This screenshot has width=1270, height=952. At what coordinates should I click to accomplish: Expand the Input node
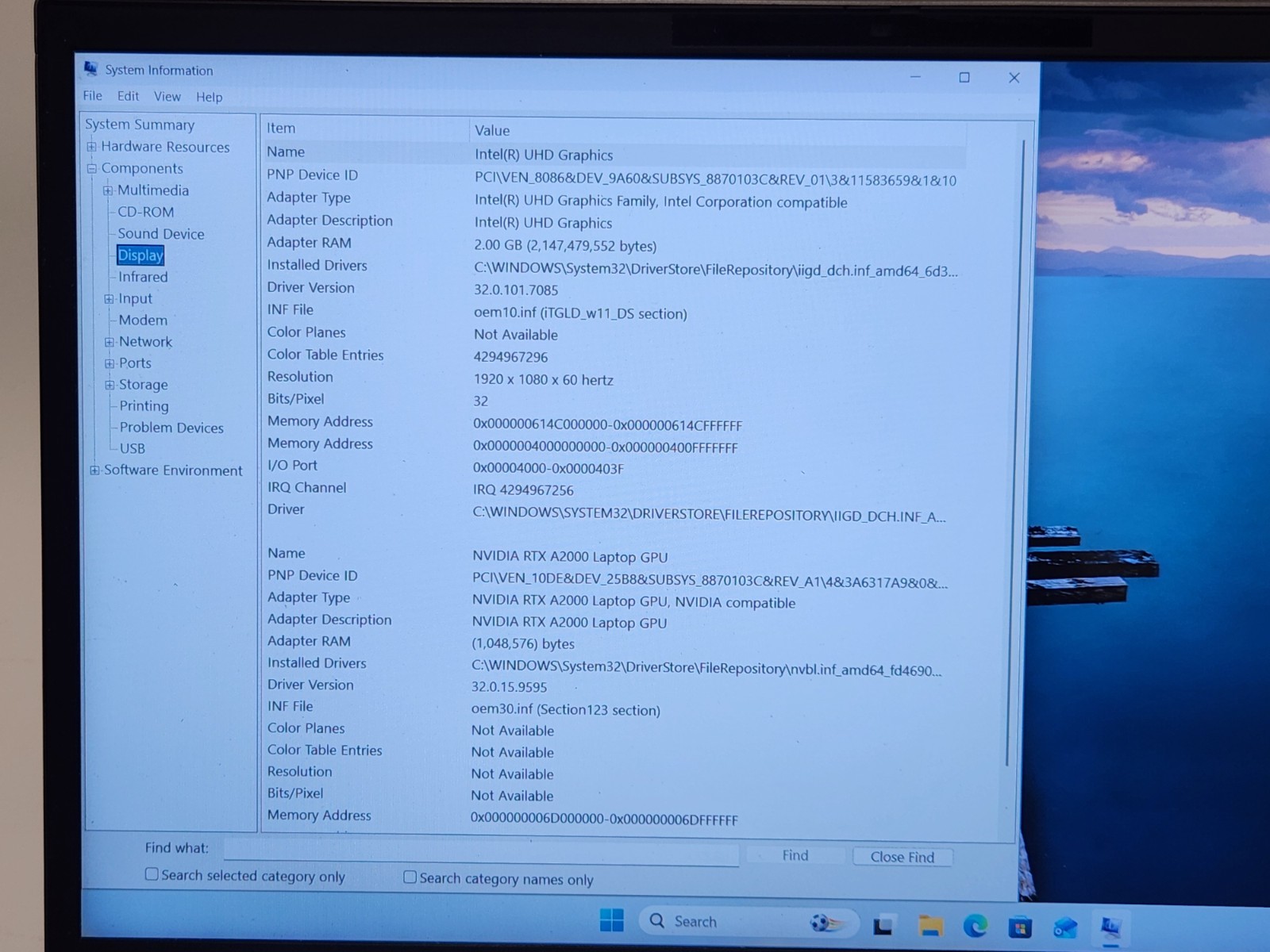[109, 299]
